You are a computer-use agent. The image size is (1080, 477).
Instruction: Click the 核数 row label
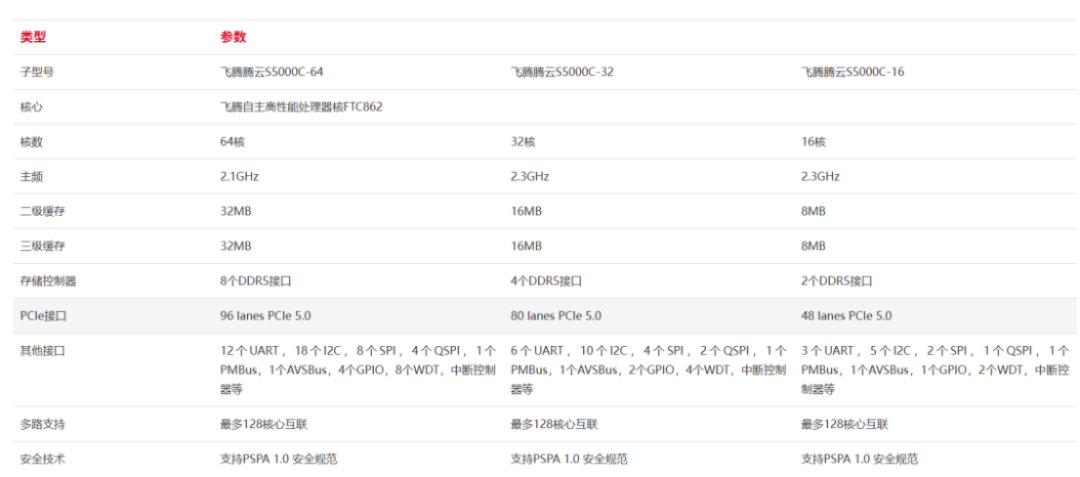click(32, 142)
